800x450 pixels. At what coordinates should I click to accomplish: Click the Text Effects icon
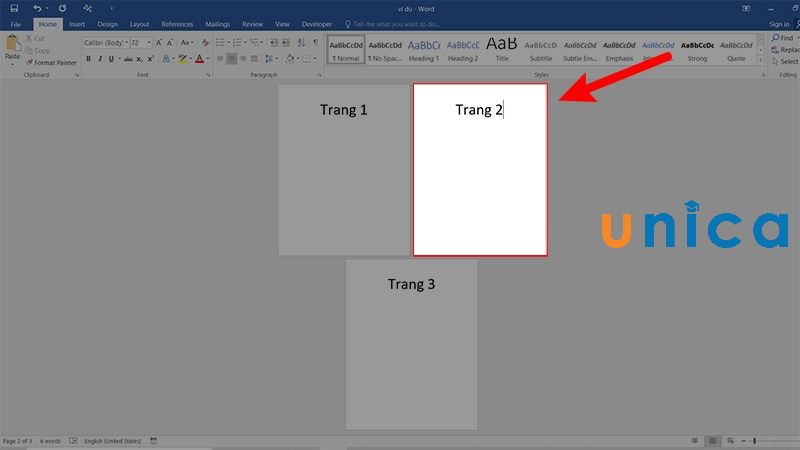[166, 59]
